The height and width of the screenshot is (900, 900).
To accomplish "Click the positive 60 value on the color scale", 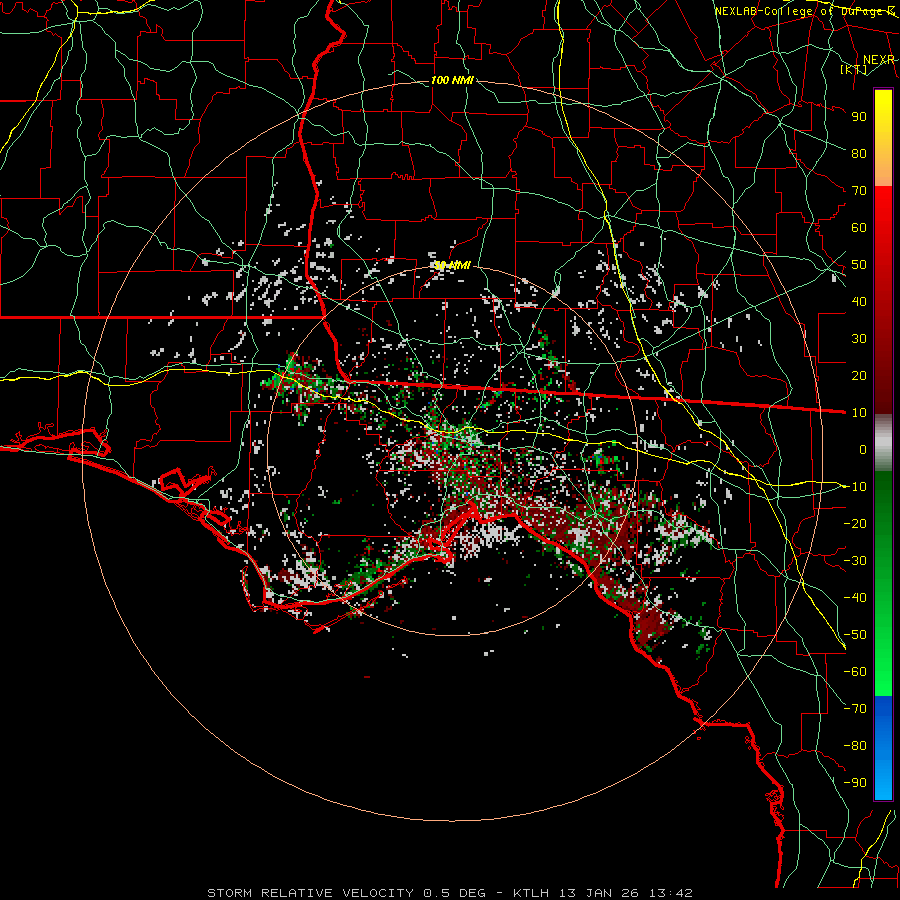I will (x=859, y=227).
